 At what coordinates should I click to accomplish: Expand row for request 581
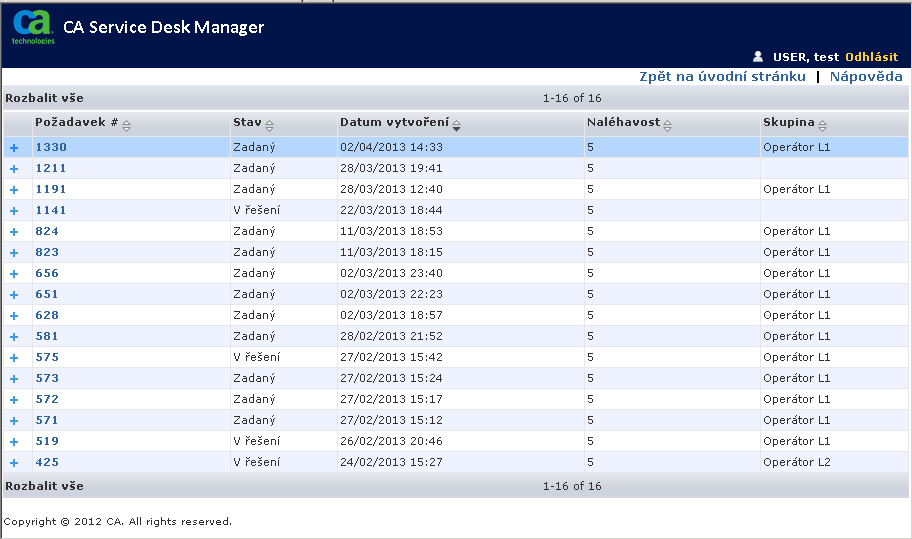pos(14,337)
